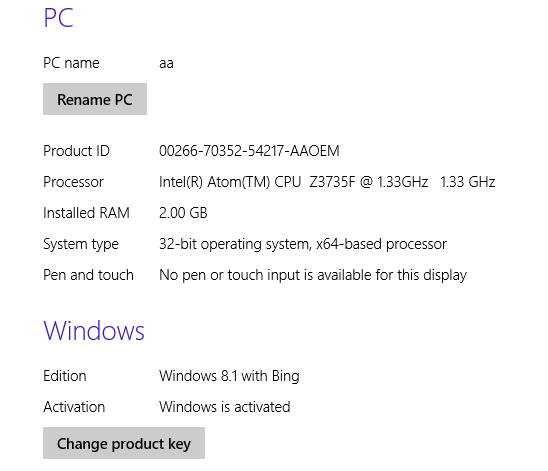Click the Windows section heading

click(94, 331)
